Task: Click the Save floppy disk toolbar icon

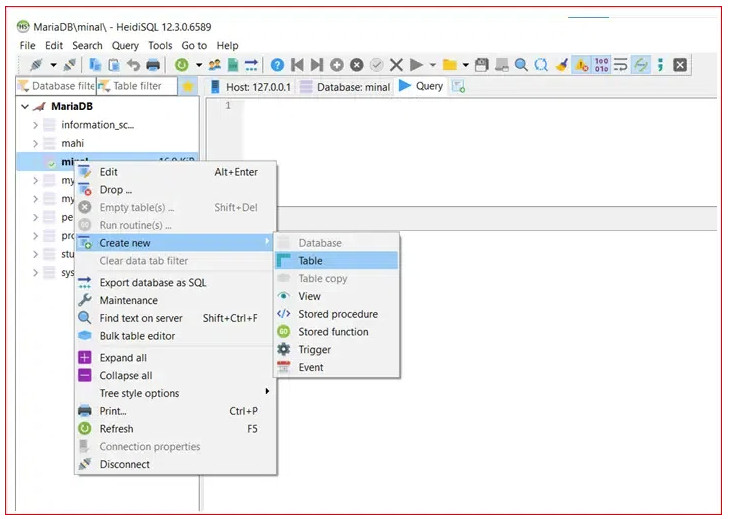Action: 482,65
